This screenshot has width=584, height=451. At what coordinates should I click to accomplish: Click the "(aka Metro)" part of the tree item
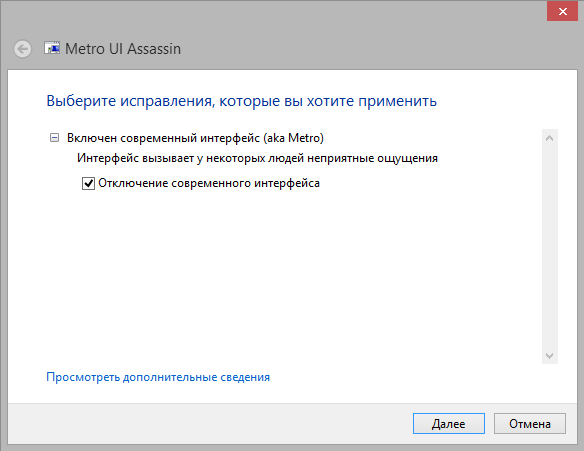[293, 138]
